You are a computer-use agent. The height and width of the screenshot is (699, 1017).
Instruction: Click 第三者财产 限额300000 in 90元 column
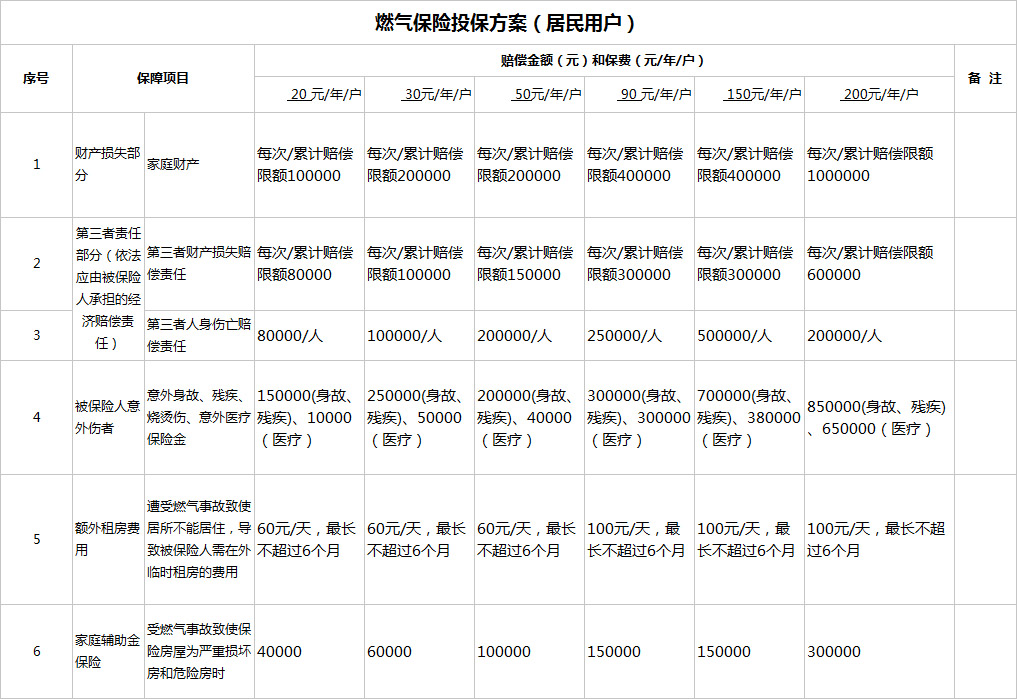coord(640,264)
